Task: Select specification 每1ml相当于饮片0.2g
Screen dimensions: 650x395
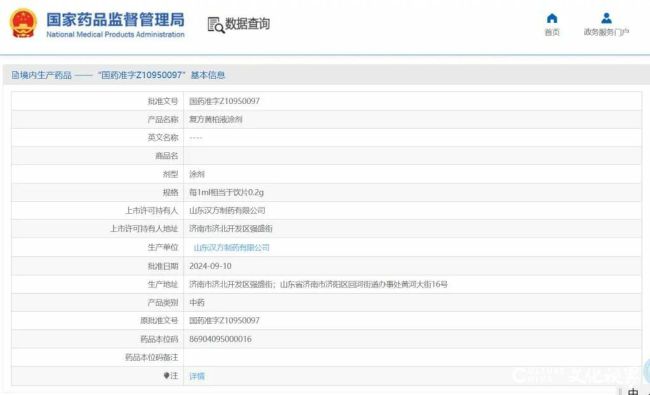Action: pos(226,192)
